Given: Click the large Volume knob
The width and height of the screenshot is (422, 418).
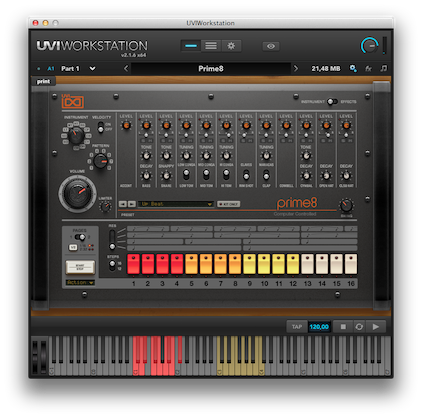Looking at the screenshot, I should click(x=77, y=194).
